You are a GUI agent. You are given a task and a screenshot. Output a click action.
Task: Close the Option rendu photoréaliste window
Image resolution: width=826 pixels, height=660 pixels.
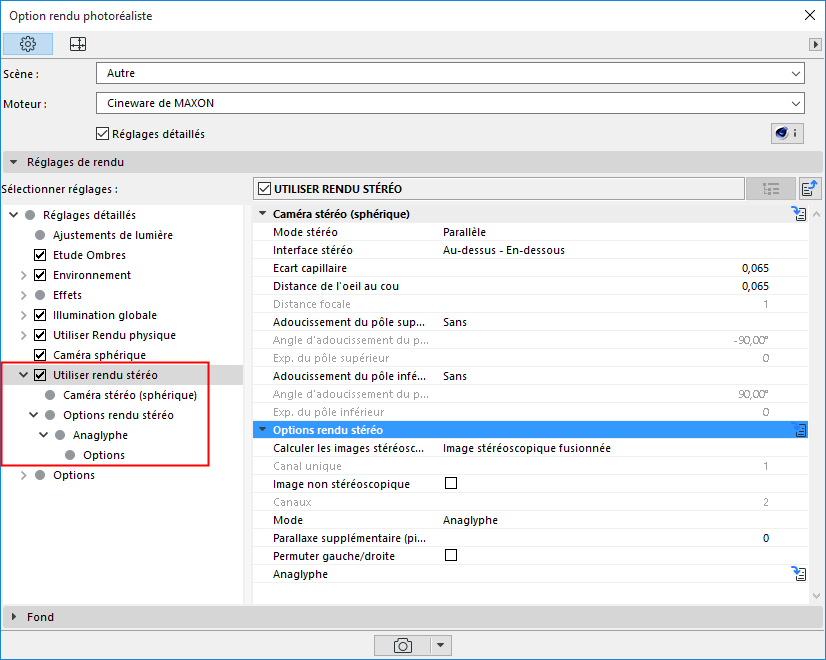pos(810,15)
